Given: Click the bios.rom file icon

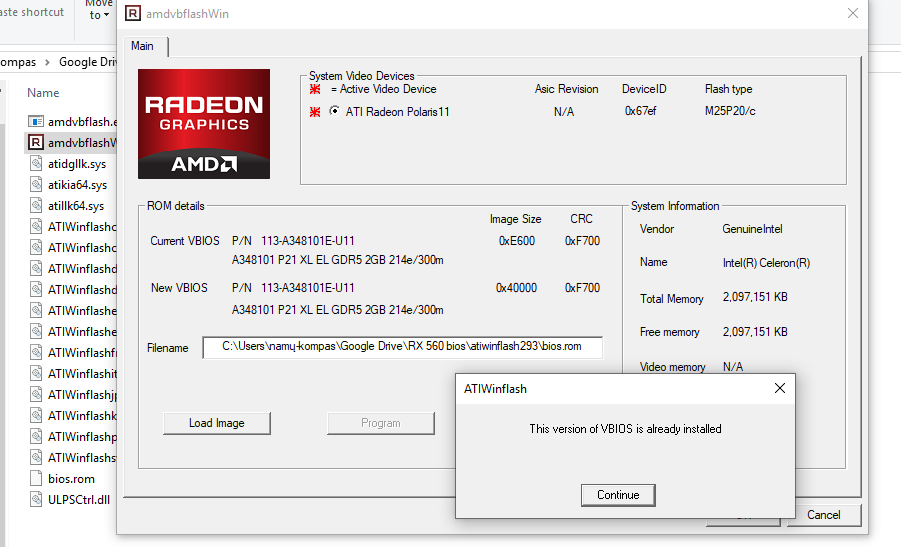Looking at the screenshot, I should point(36,478).
